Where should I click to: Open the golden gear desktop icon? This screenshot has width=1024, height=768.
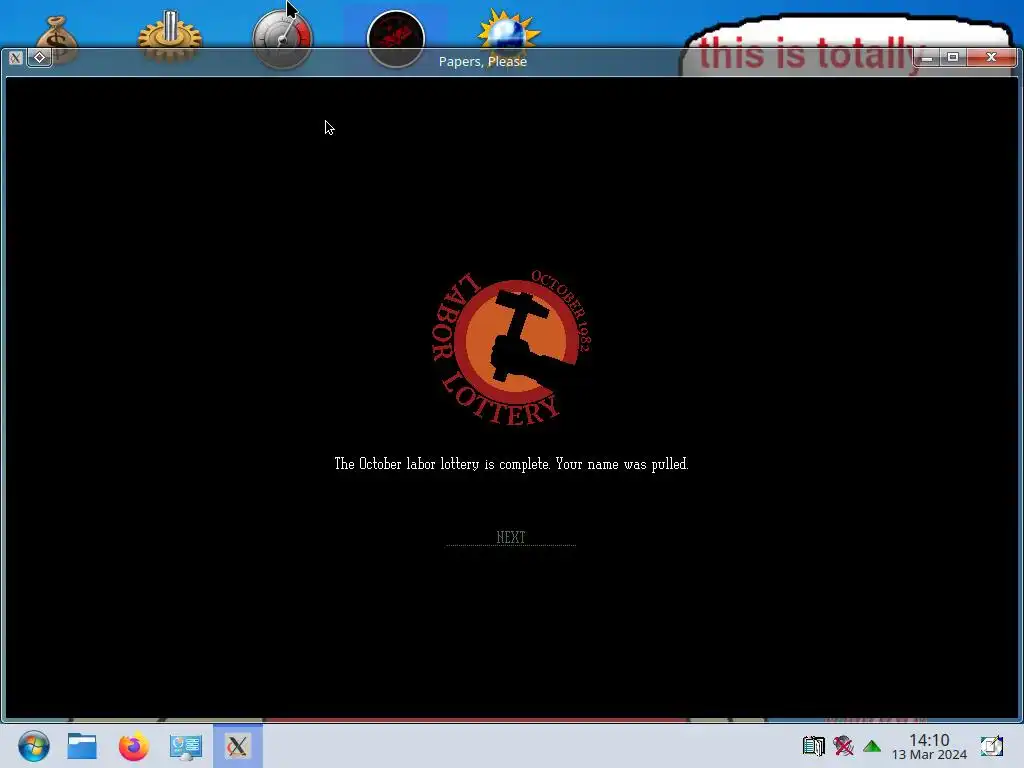[170, 37]
